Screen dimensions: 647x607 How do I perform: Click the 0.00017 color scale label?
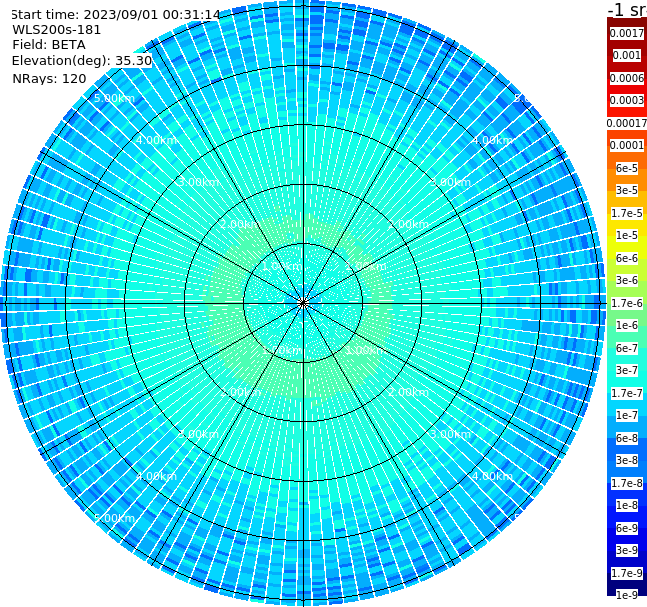(627, 123)
